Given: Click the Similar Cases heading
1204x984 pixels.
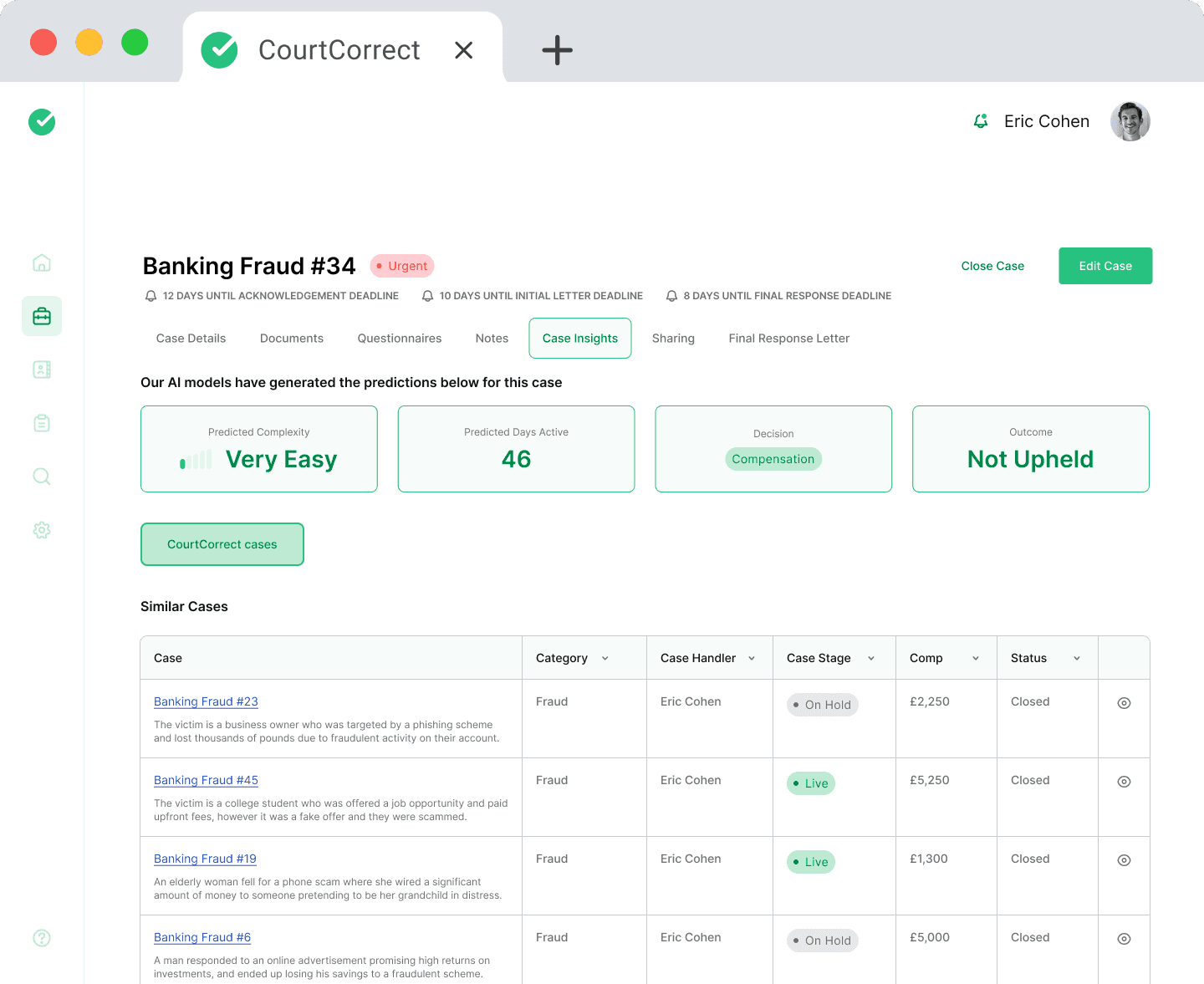Looking at the screenshot, I should tap(184, 607).
